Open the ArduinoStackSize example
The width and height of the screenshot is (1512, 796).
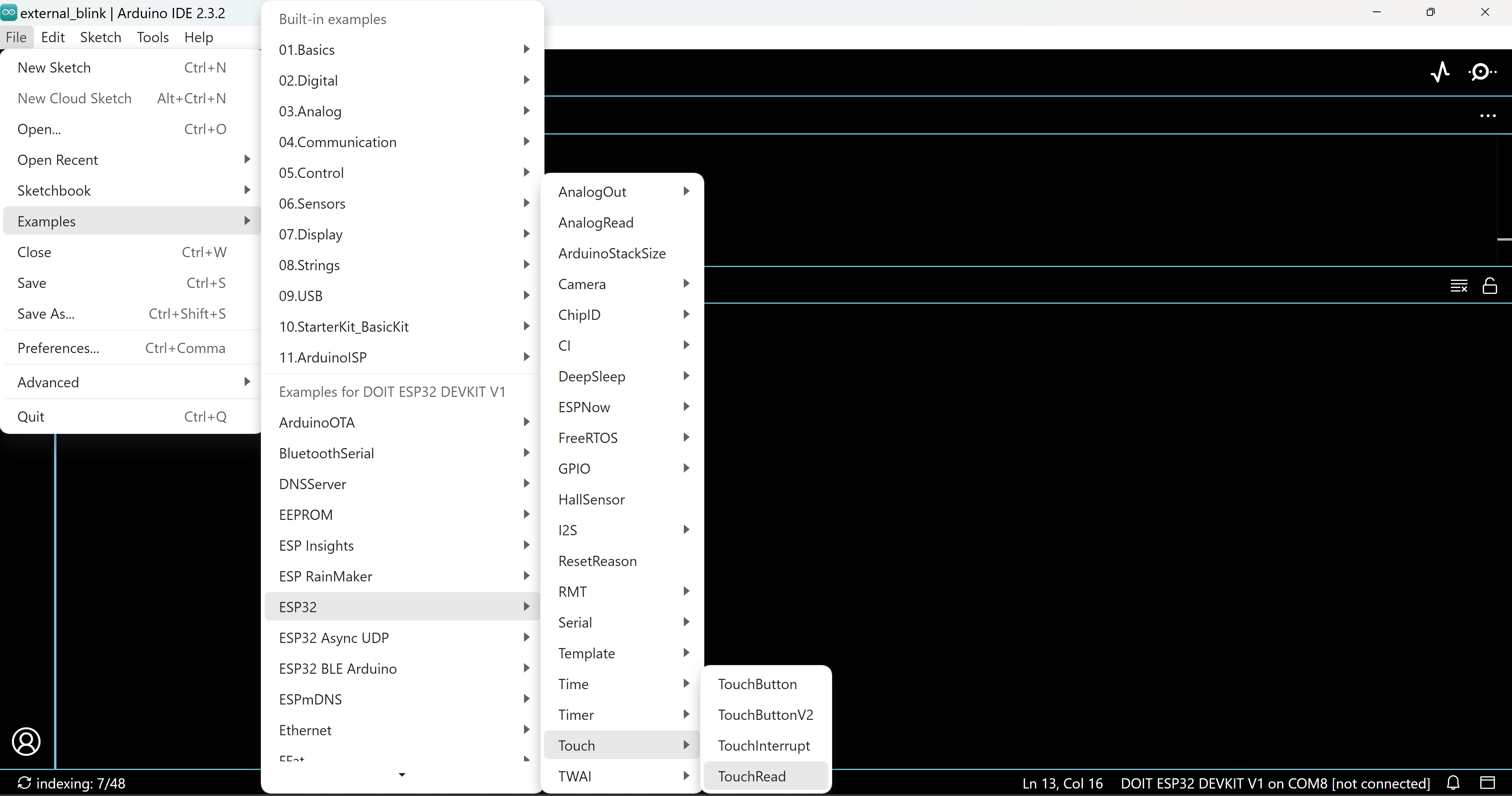tap(622, 253)
